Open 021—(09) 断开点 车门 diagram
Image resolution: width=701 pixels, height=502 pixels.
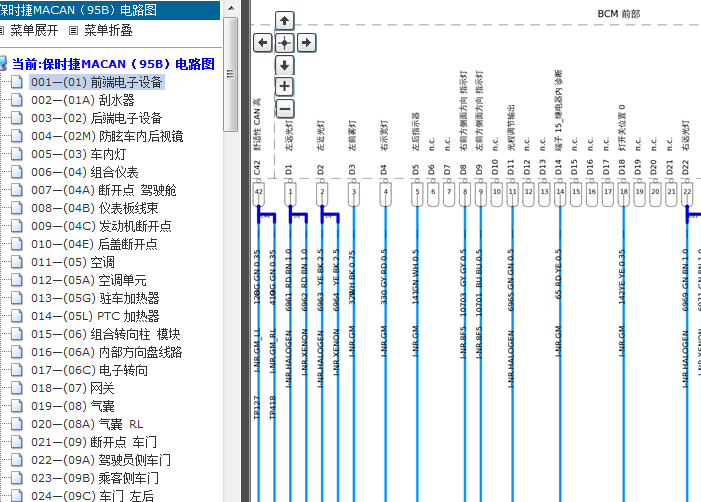pos(94,442)
